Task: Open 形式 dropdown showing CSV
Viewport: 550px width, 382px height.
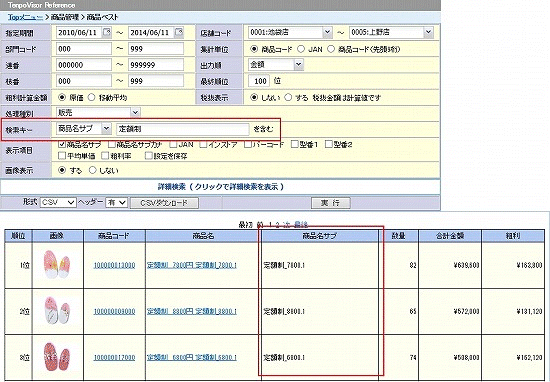Action: [58, 202]
